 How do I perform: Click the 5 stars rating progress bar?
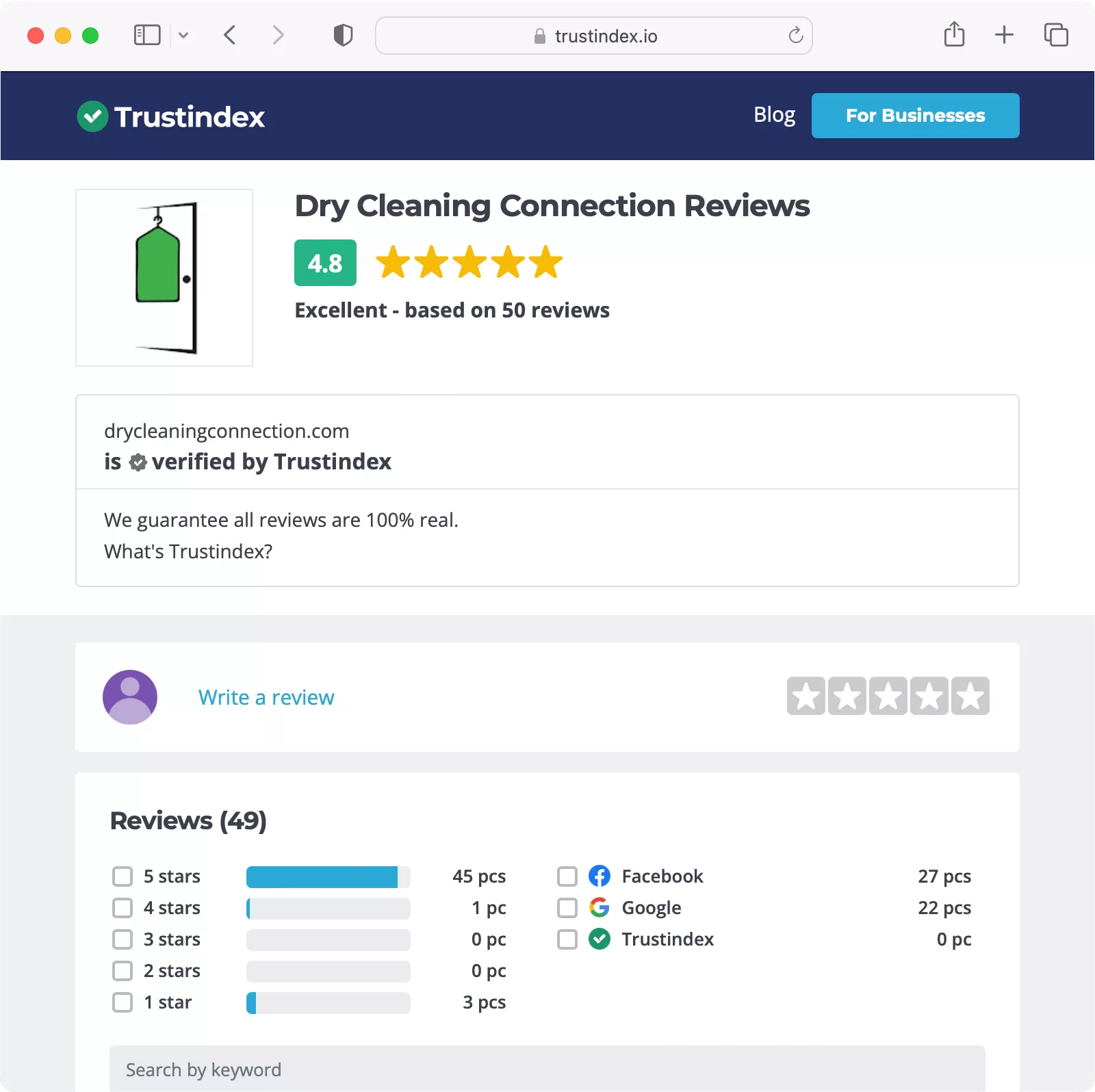point(328,876)
